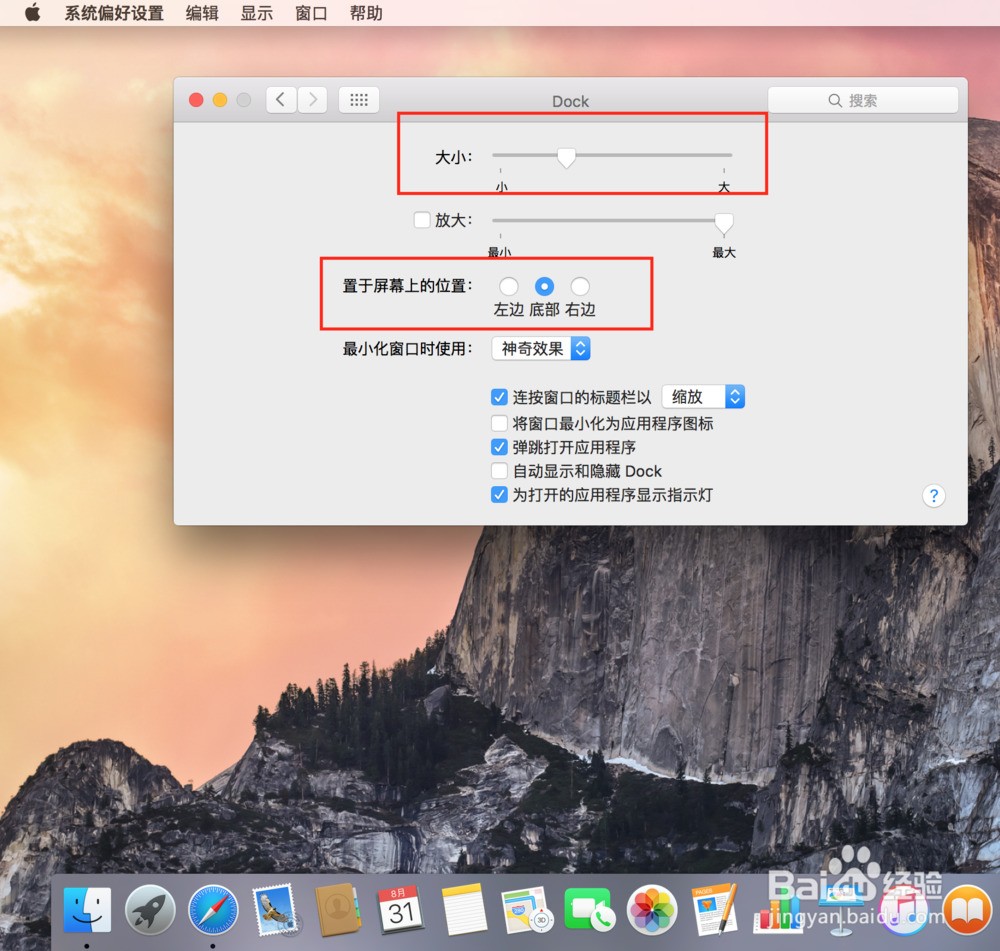Toggle 为打开的应用程序显示指示灯 checkbox
The width and height of the screenshot is (1000, 951).
(499, 494)
